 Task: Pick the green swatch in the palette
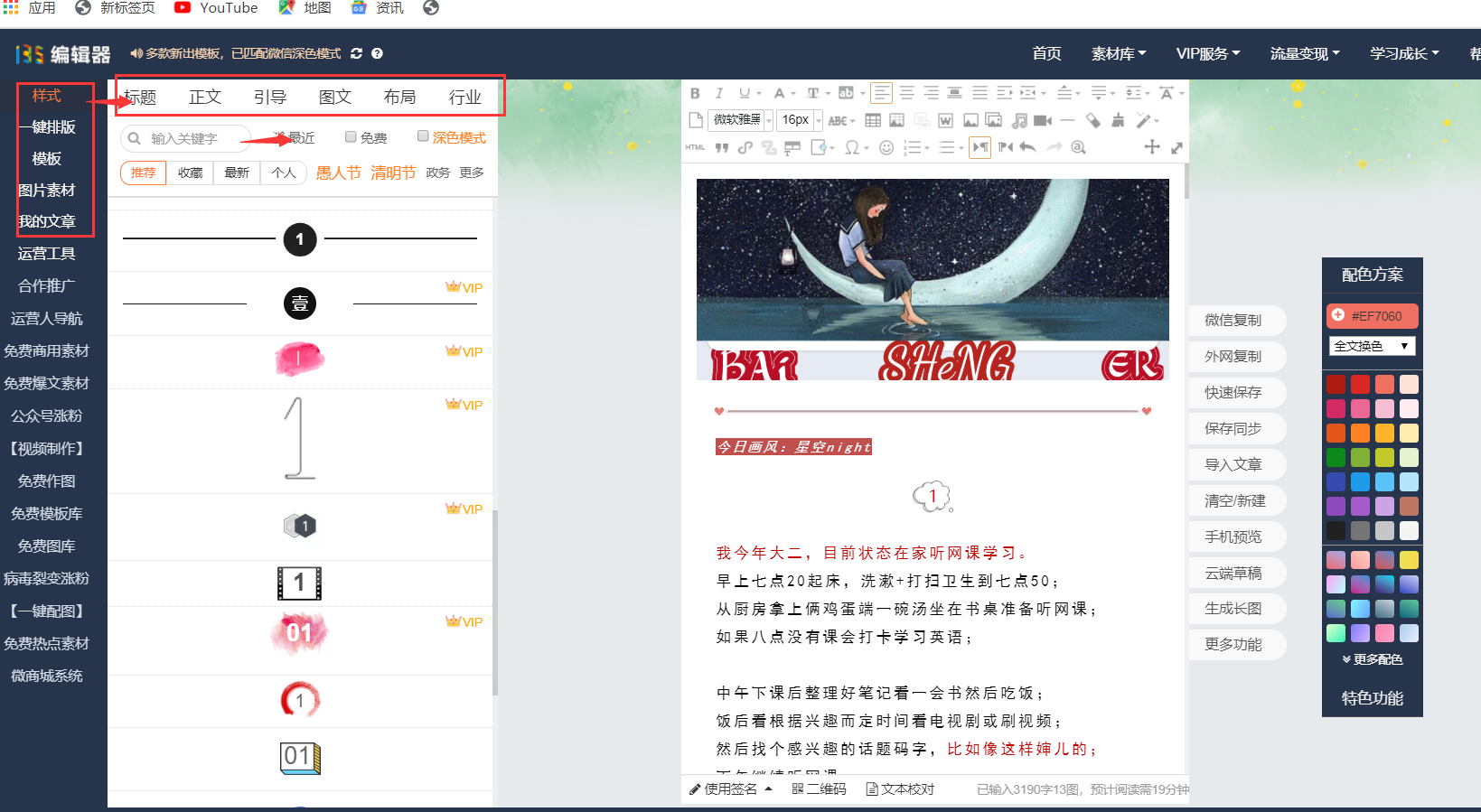1336,457
